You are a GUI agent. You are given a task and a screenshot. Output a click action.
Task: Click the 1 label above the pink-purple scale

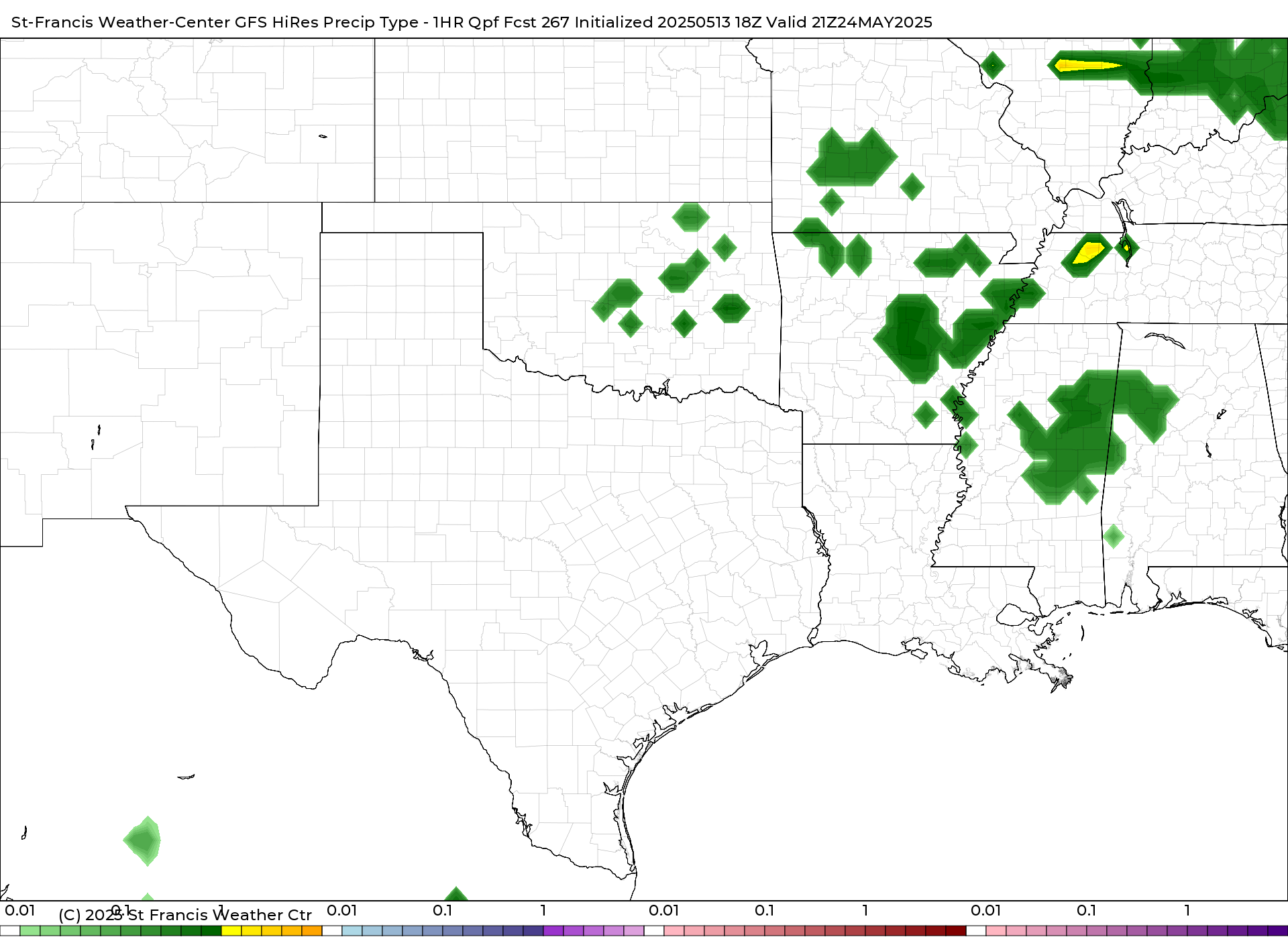click(x=1187, y=910)
